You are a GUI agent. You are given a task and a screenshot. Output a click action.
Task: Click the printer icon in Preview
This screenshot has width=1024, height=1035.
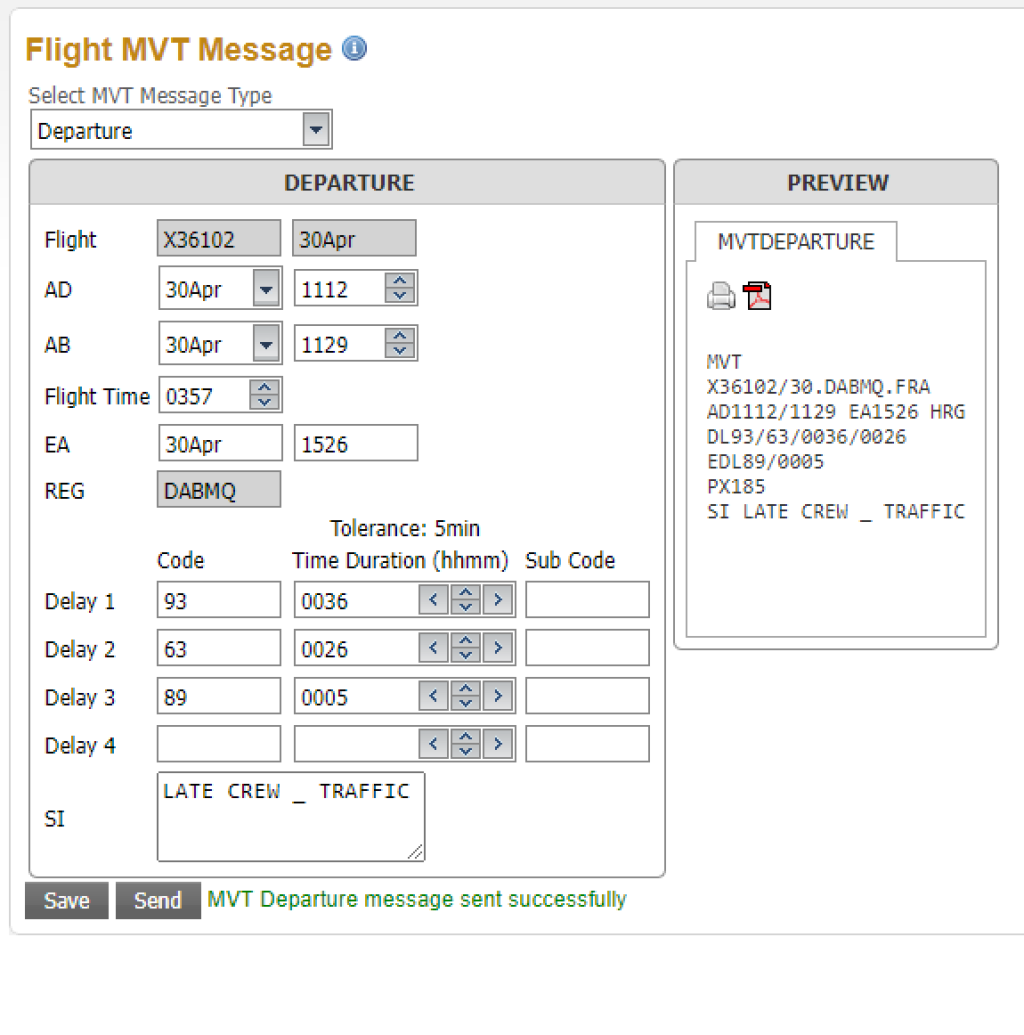(x=721, y=296)
